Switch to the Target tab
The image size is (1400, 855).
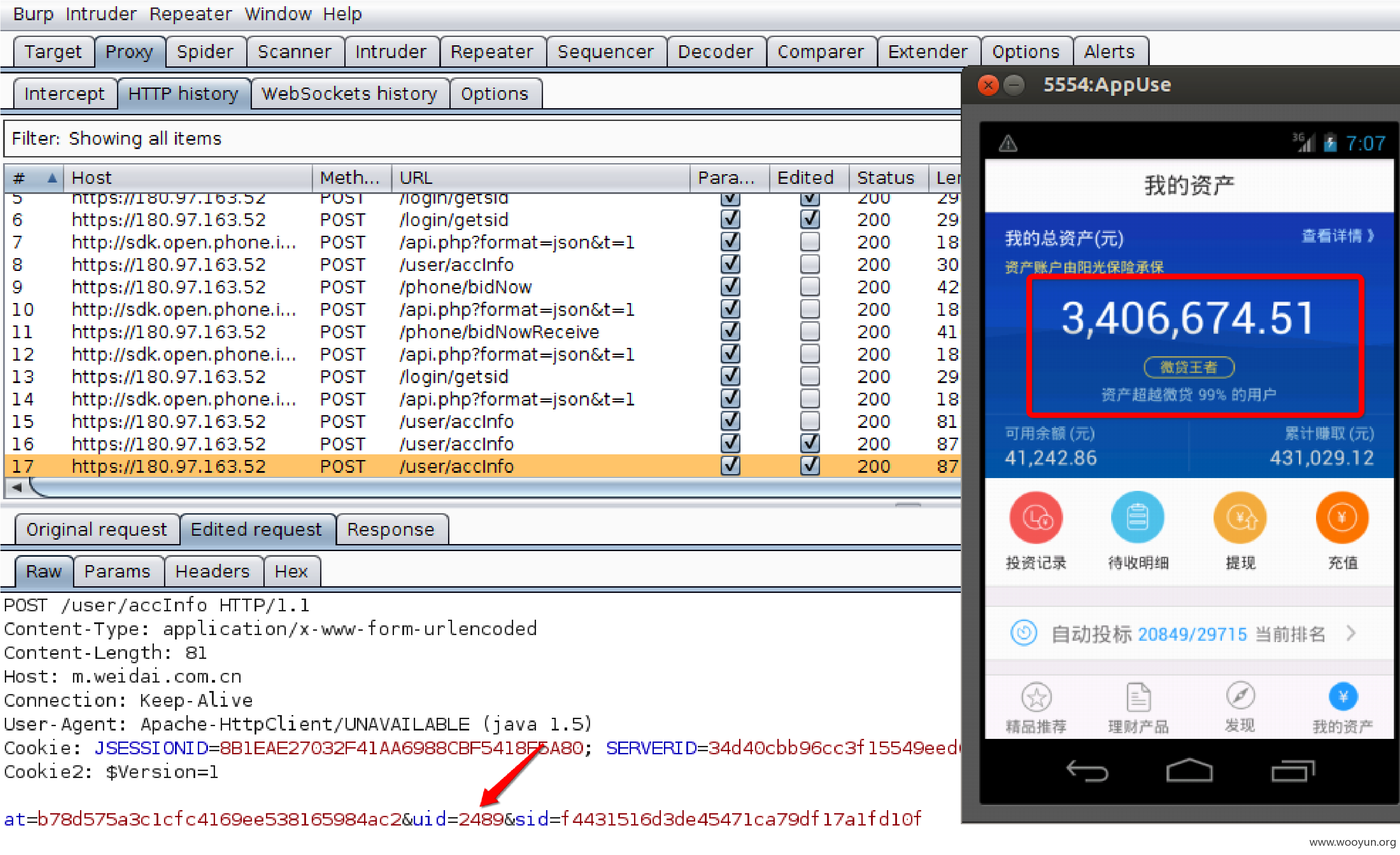[x=53, y=52]
